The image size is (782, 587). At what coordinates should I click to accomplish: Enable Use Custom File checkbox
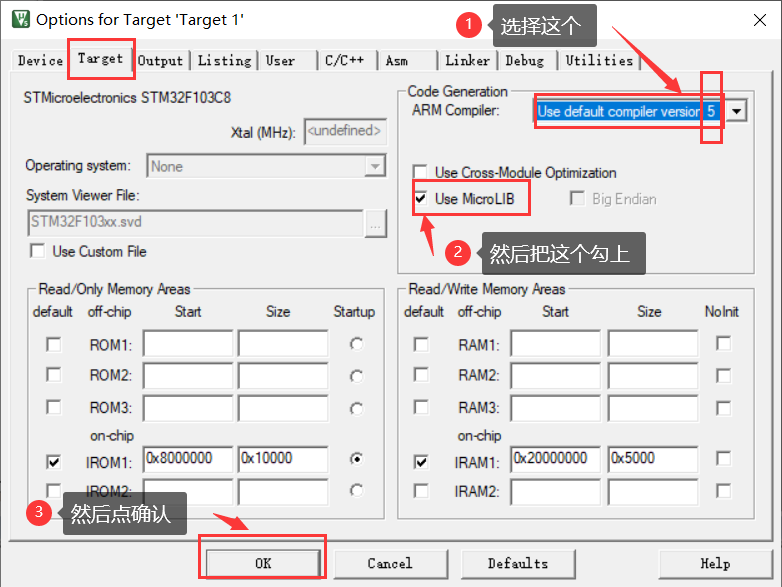click(x=37, y=251)
